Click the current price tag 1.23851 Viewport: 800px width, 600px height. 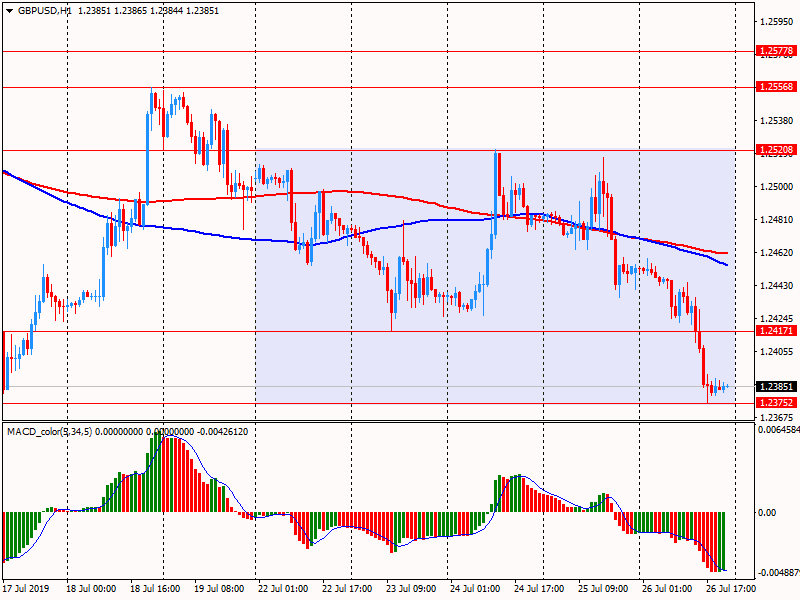776,387
